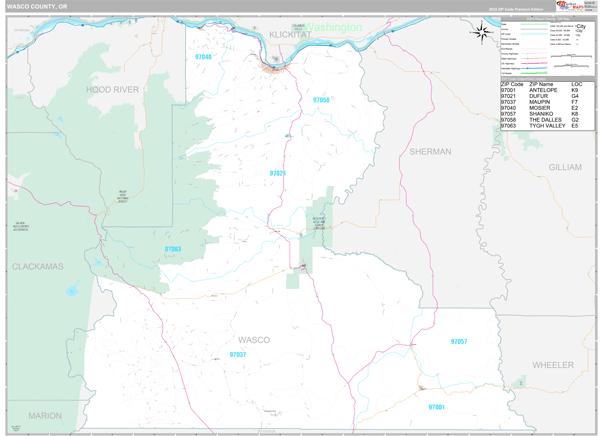Click the large "City" legend sample text
Screen dimensions: 600x436
[x=581, y=26]
